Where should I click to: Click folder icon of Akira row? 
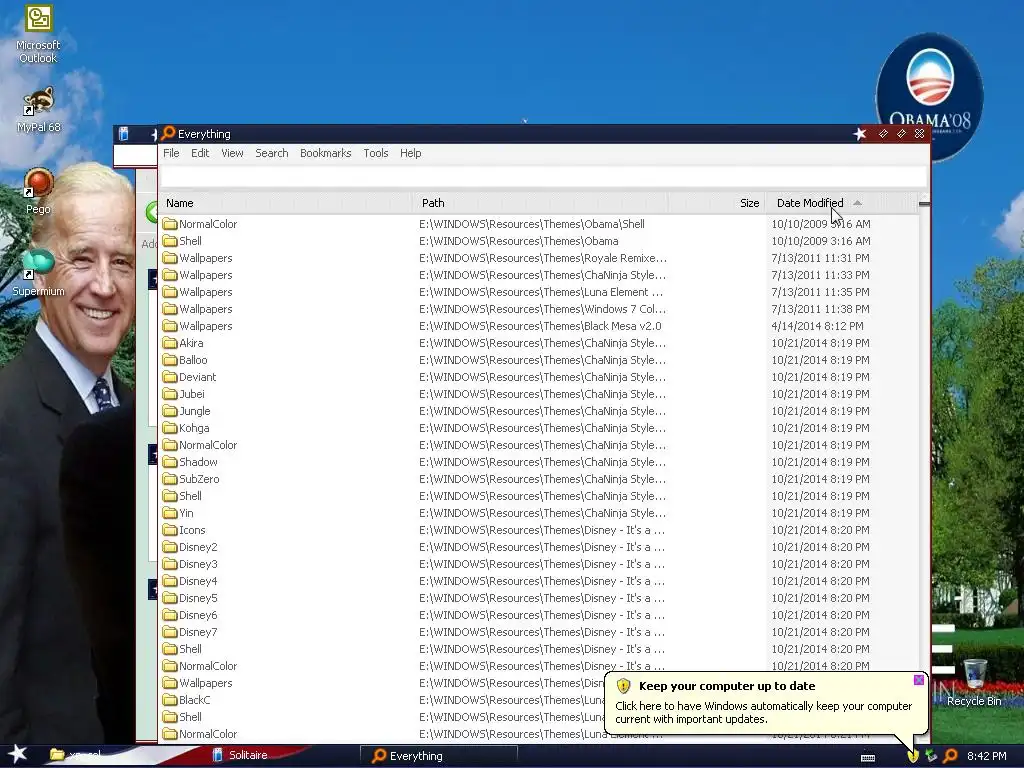(x=170, y=343)
